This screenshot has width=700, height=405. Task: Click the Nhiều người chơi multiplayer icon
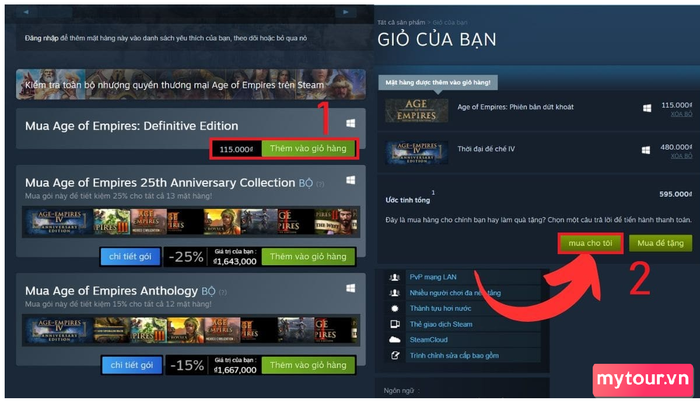click(395, 293)
